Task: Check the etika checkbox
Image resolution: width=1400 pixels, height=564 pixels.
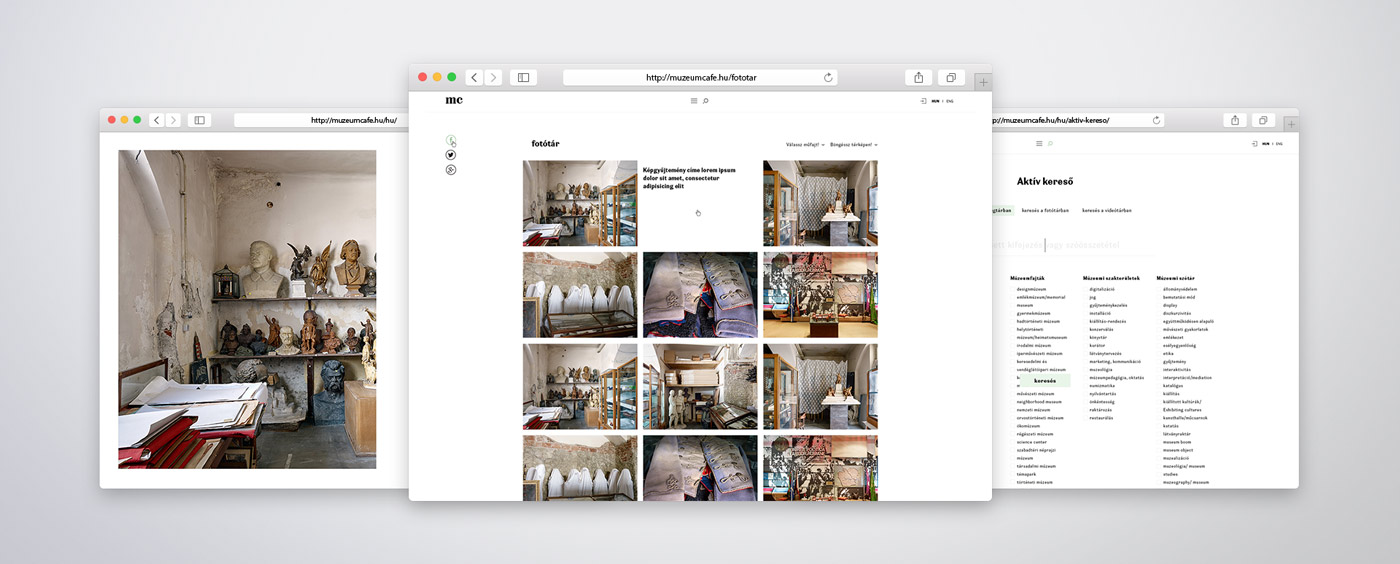Action: [x=1159, y=353]
